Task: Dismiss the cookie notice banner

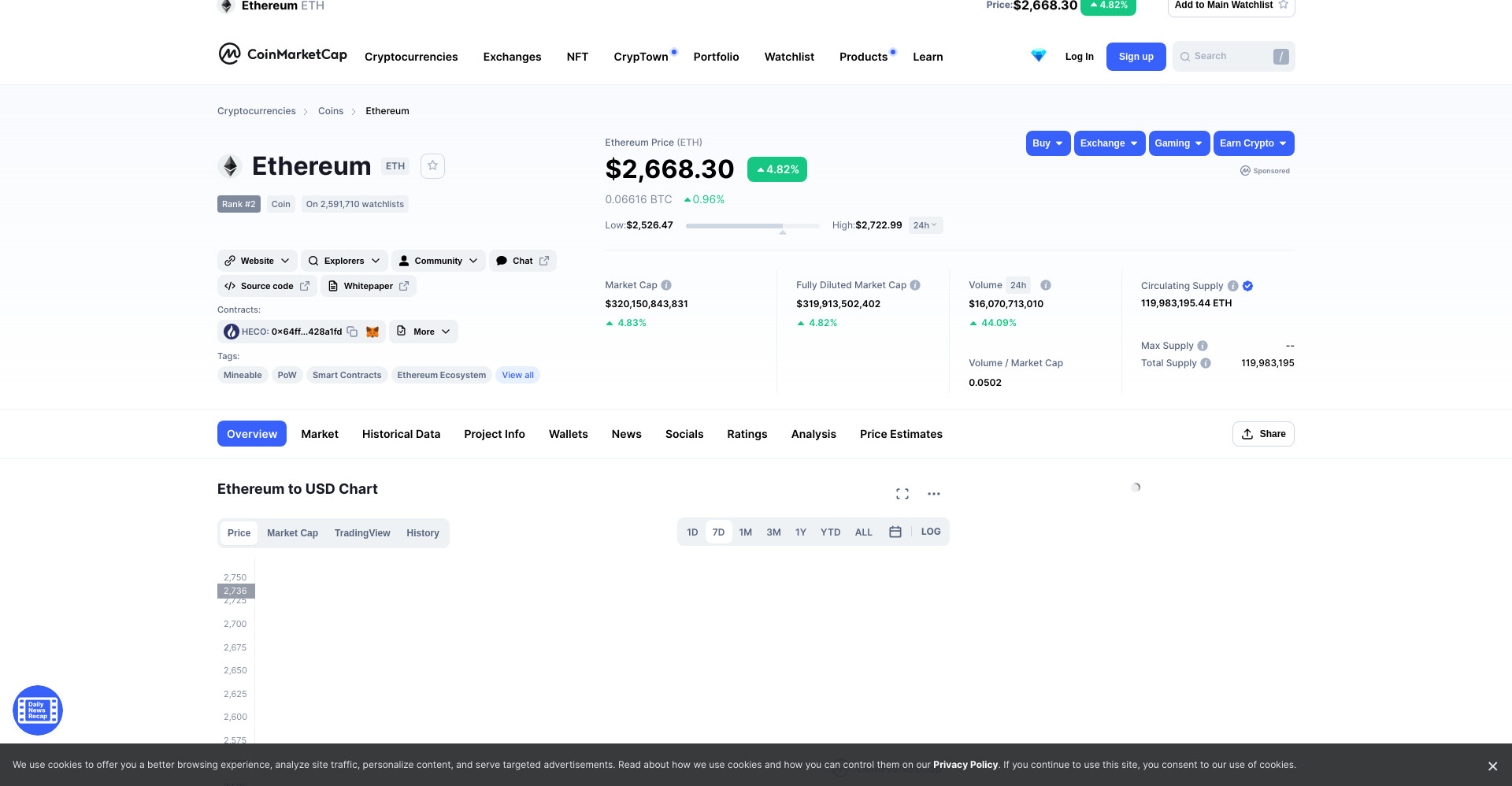Action: pyautogui.click(x=1492, y=766)
